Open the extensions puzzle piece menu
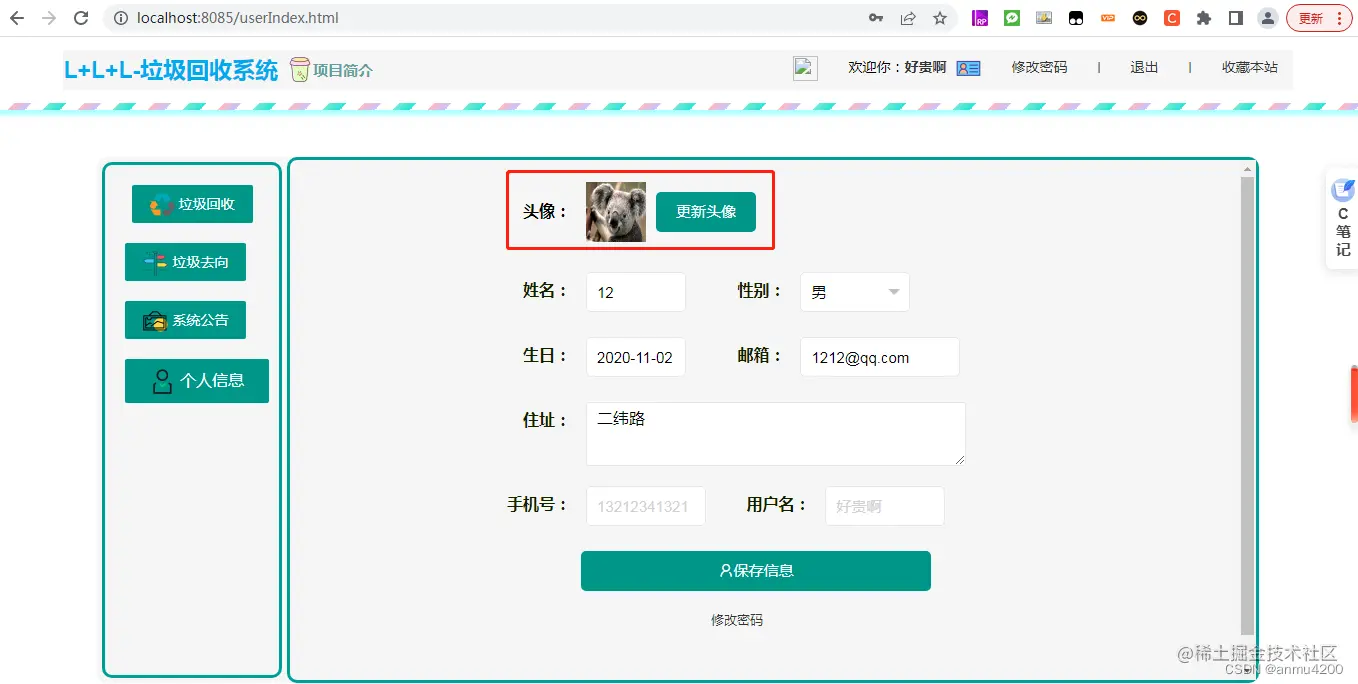 1204,18
